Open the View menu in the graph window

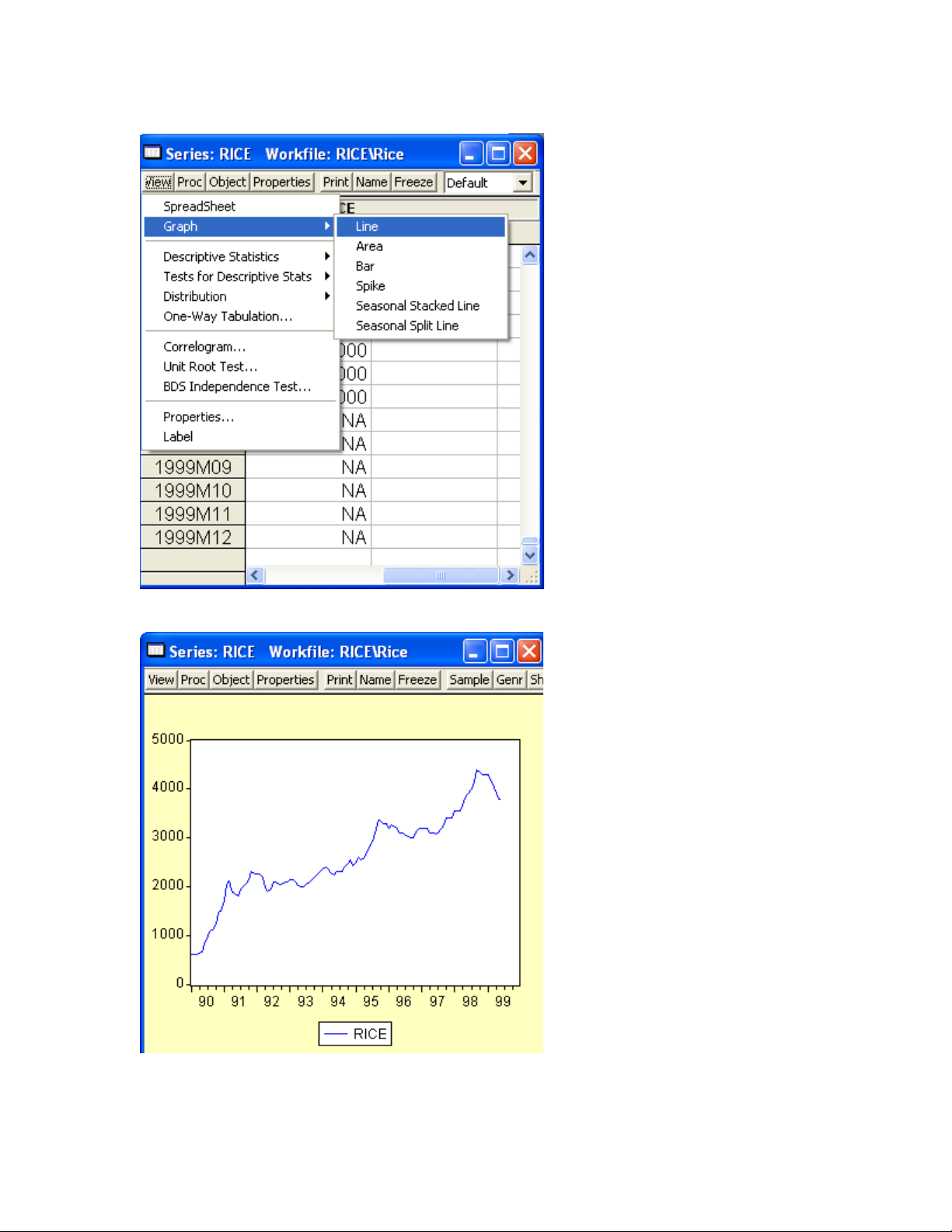click(161, 679)
